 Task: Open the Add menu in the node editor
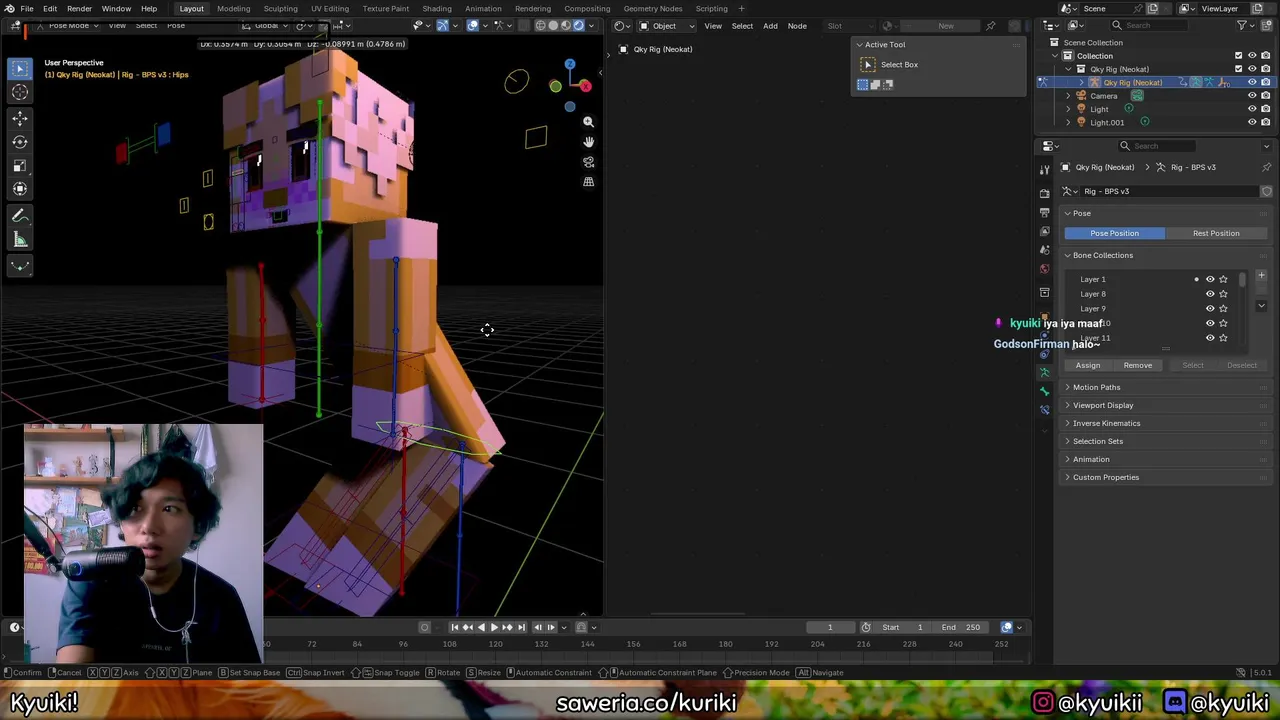pos(770,25)
